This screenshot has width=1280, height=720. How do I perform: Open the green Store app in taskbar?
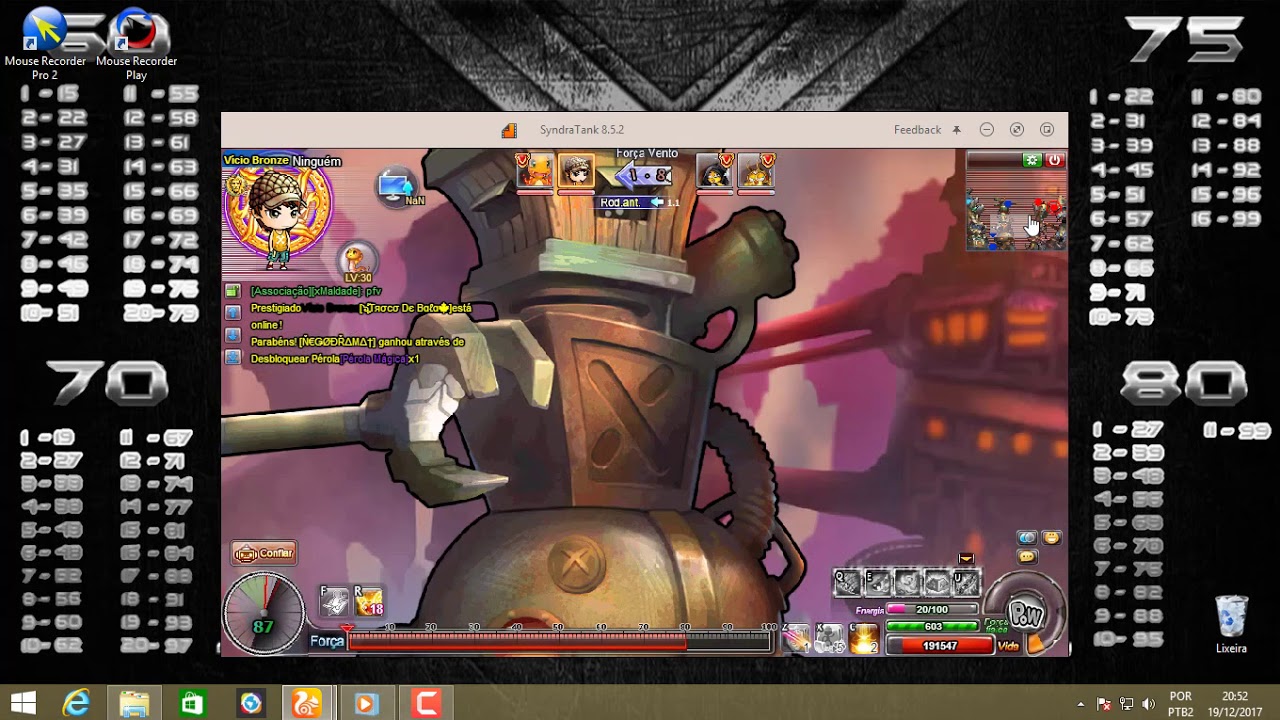(192, 704)
